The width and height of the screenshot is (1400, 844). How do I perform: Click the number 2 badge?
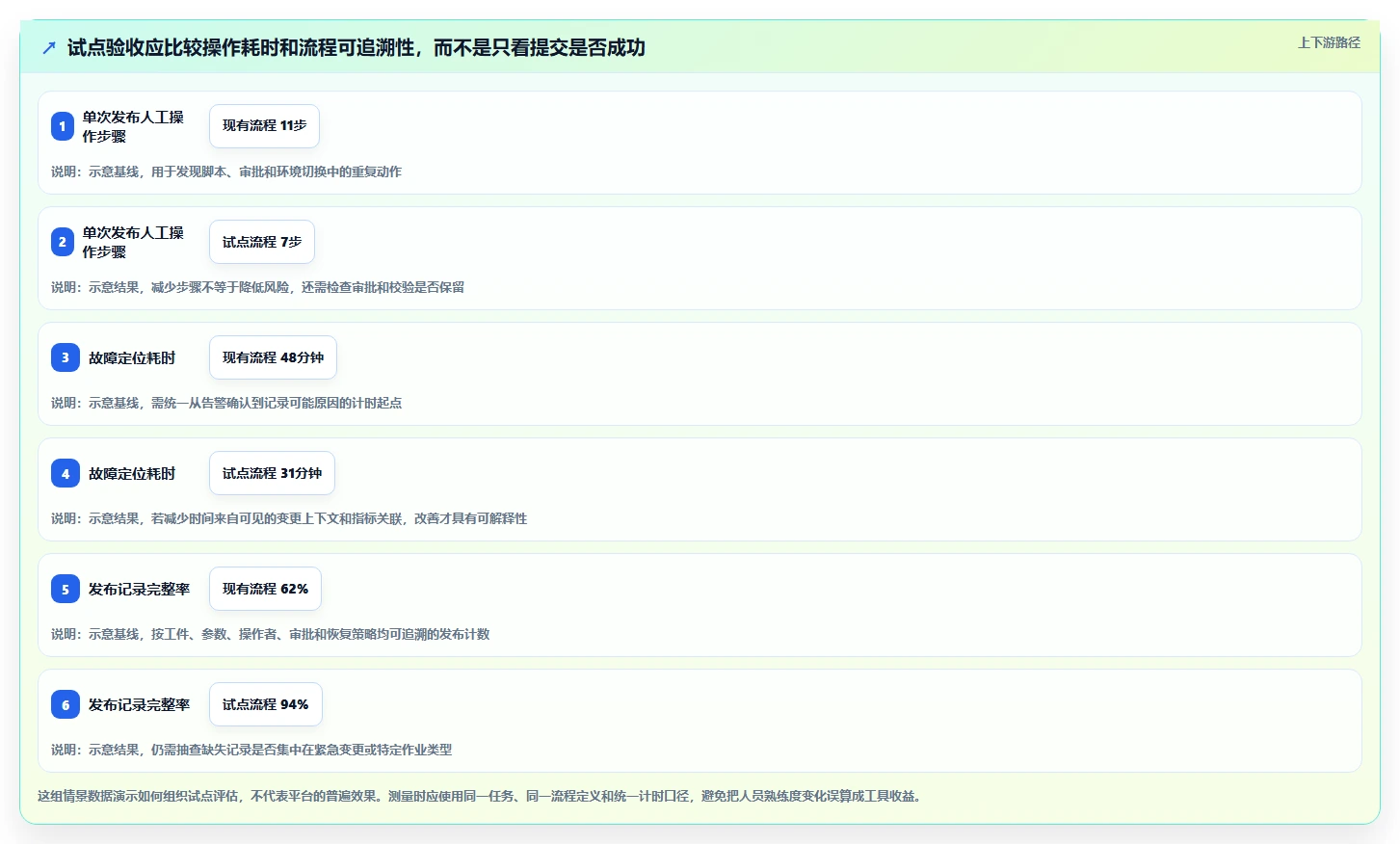tap(63, 242)
